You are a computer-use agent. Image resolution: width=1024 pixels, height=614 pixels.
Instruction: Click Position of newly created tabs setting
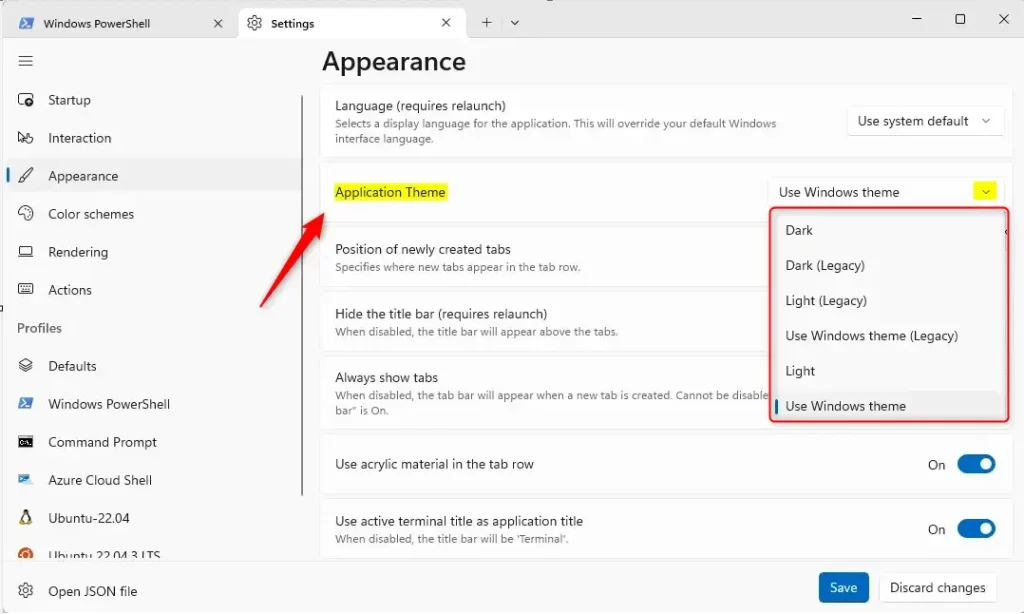545,257
